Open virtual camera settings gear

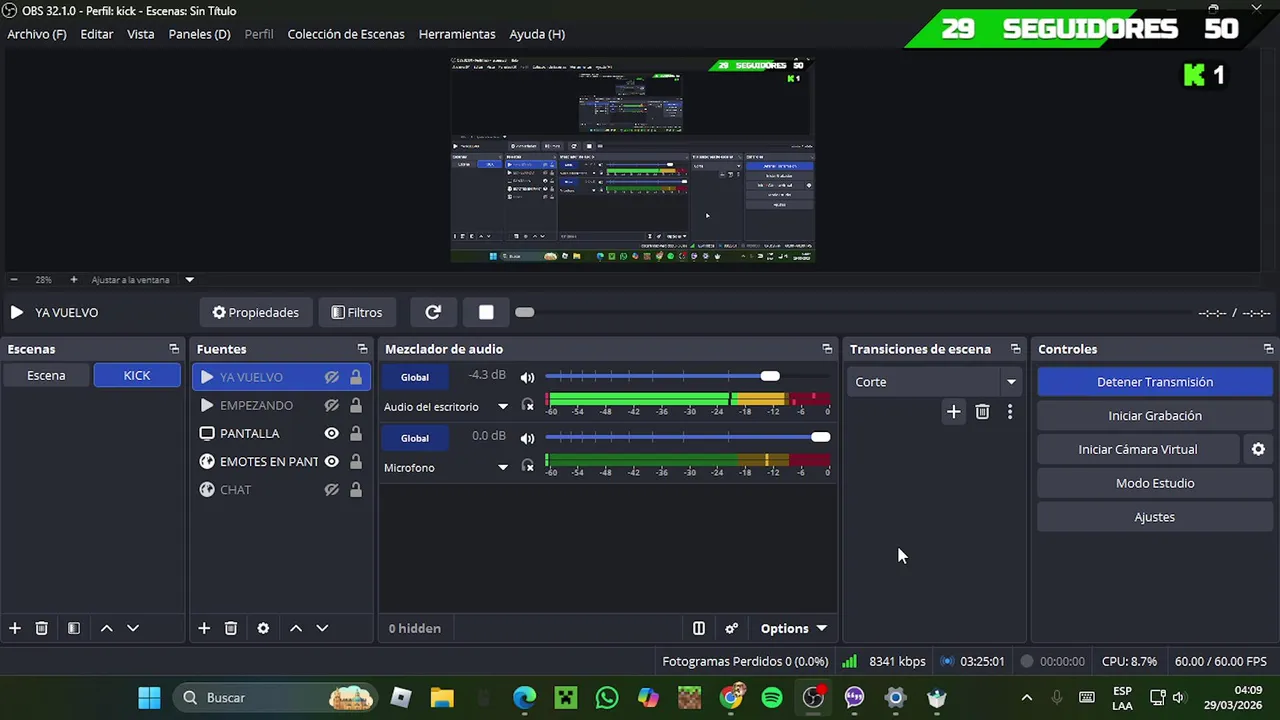click(x=1259, y=450)
